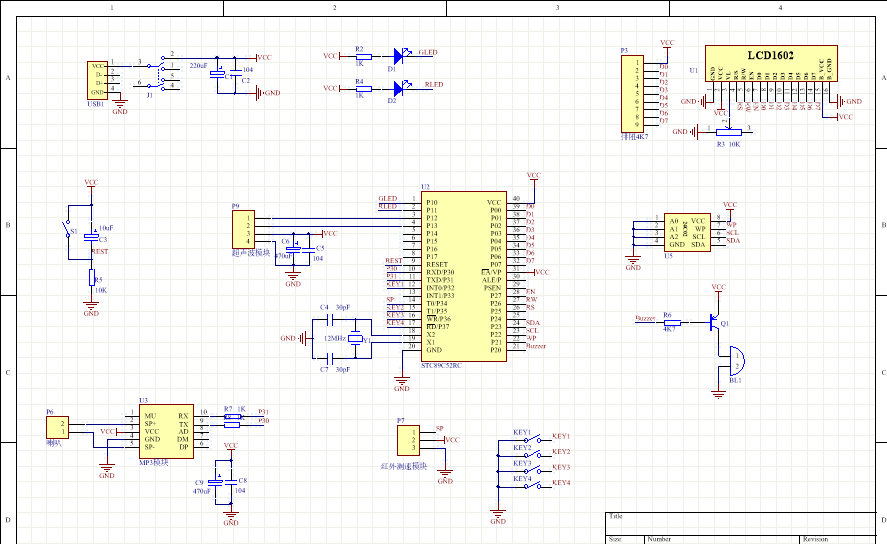
Task: Select the U2 STC89C52RC microcontroller body
Action: point(464,277)
